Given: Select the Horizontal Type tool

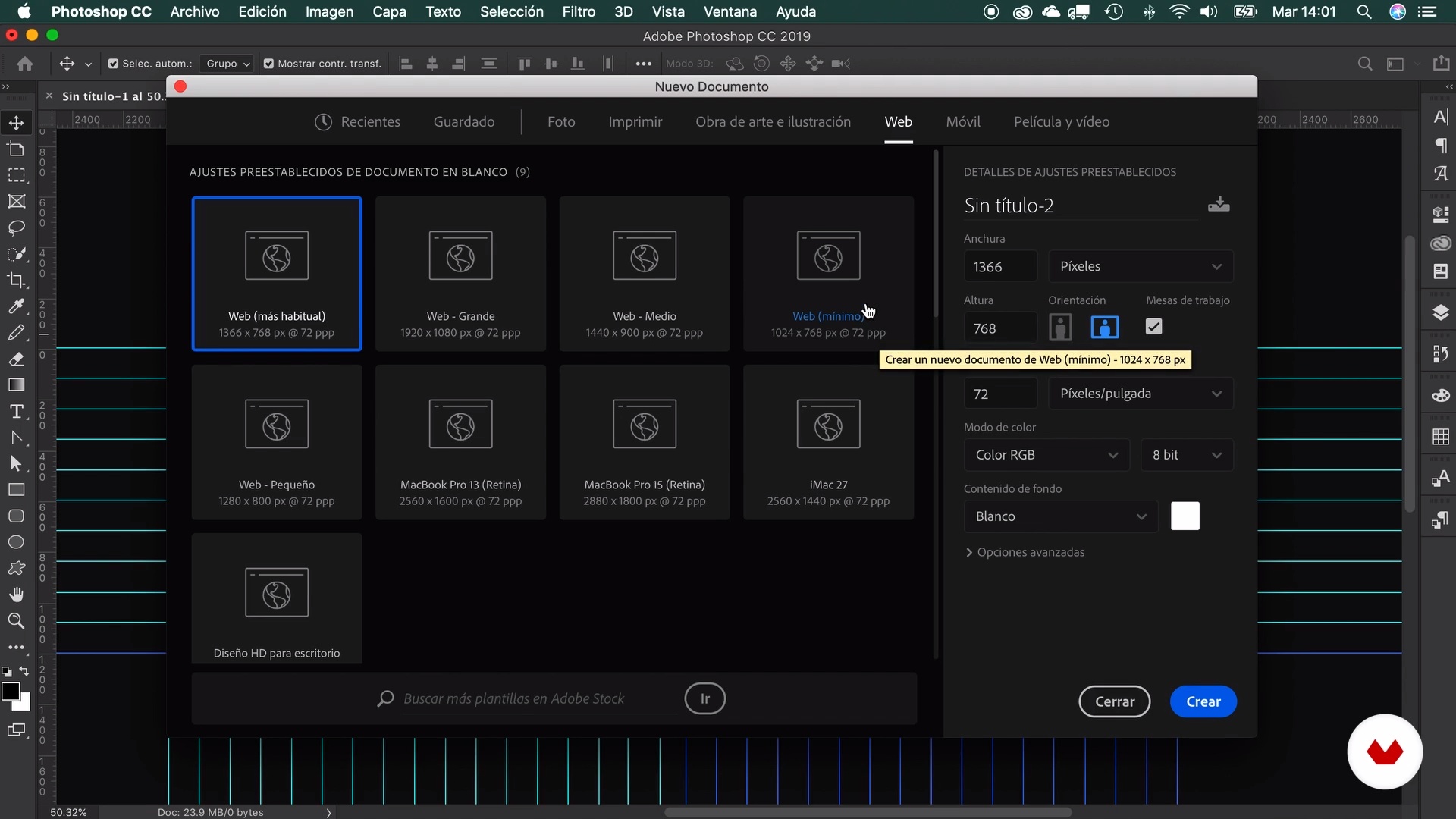Looking at the screenshot, I should tap(16, 411).
